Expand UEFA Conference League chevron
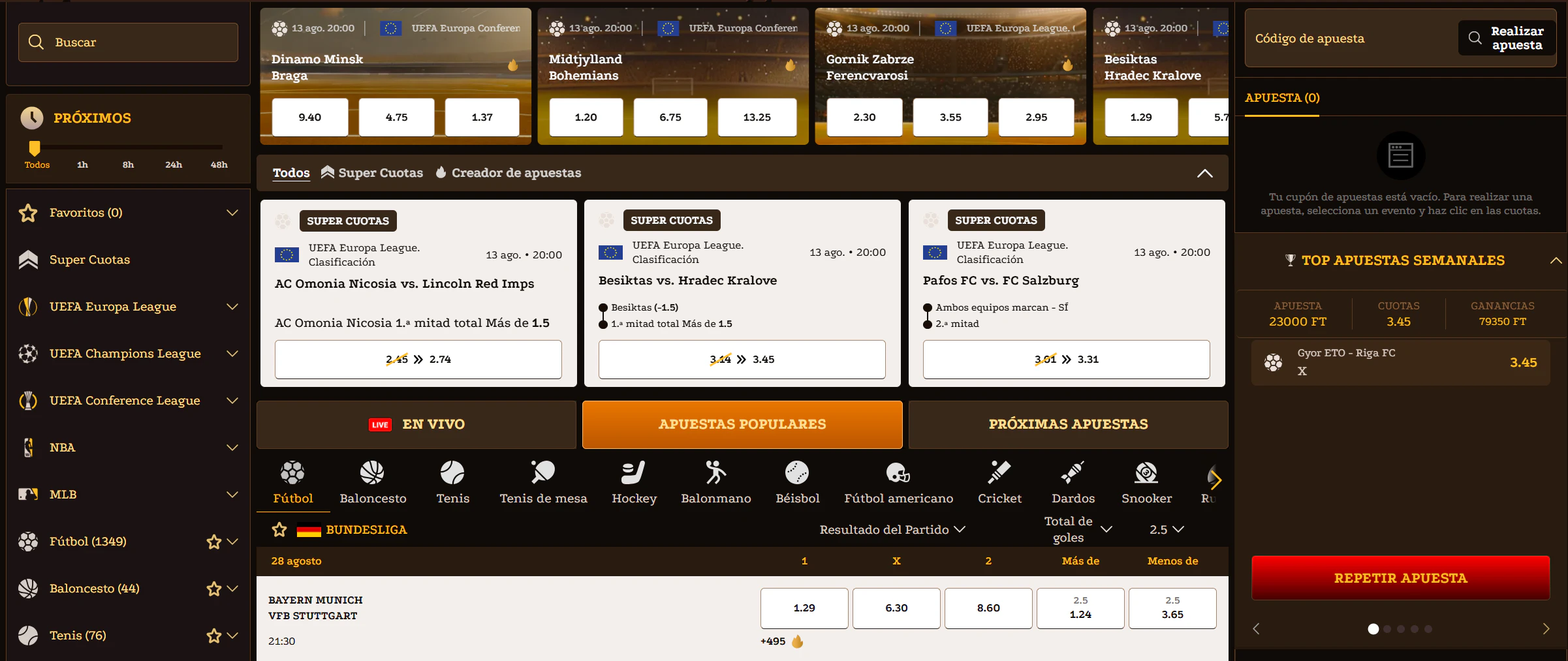 pos(232,401)
